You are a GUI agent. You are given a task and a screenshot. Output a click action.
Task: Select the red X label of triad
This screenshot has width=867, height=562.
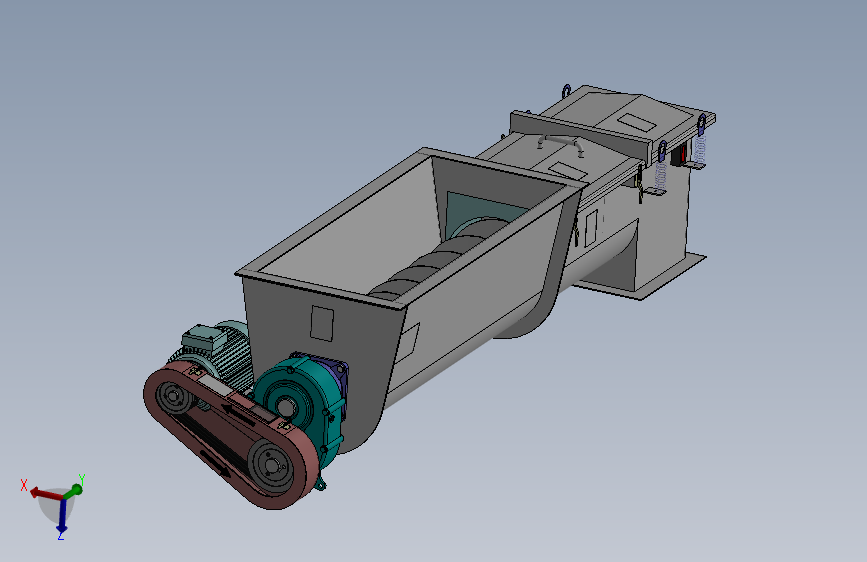tap(24, 485)
